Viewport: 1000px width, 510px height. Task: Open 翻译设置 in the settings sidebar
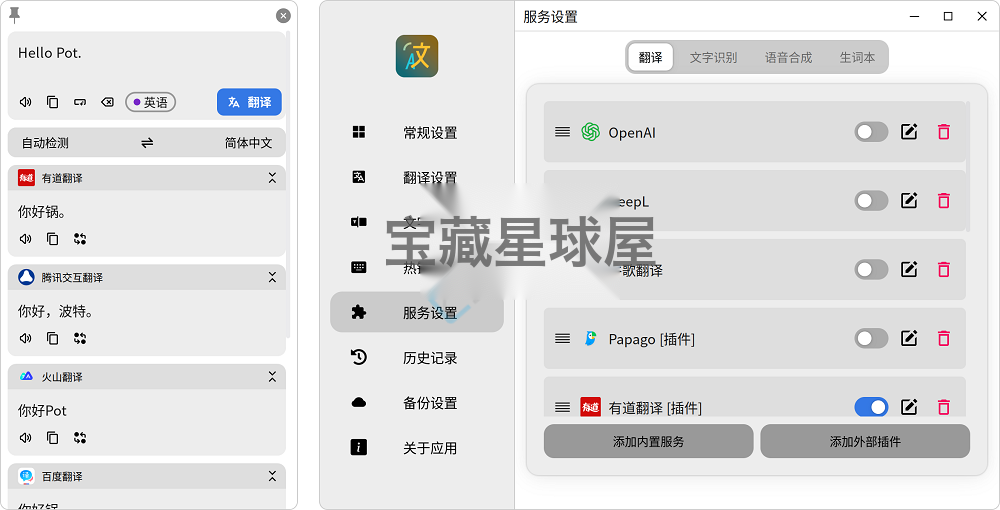tap(417, 177)
